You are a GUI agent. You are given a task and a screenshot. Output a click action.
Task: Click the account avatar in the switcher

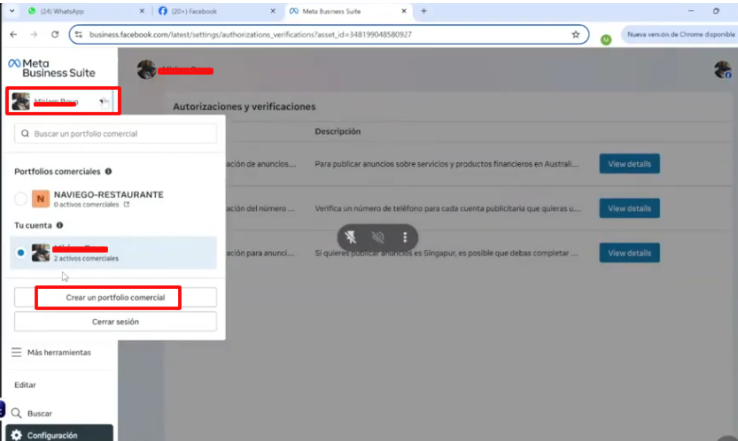click(21, 101)
